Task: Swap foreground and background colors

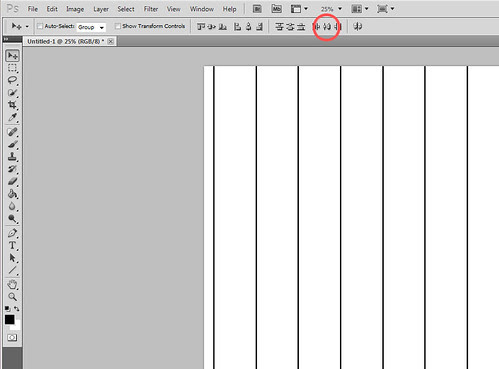Action: pos(17,309)
